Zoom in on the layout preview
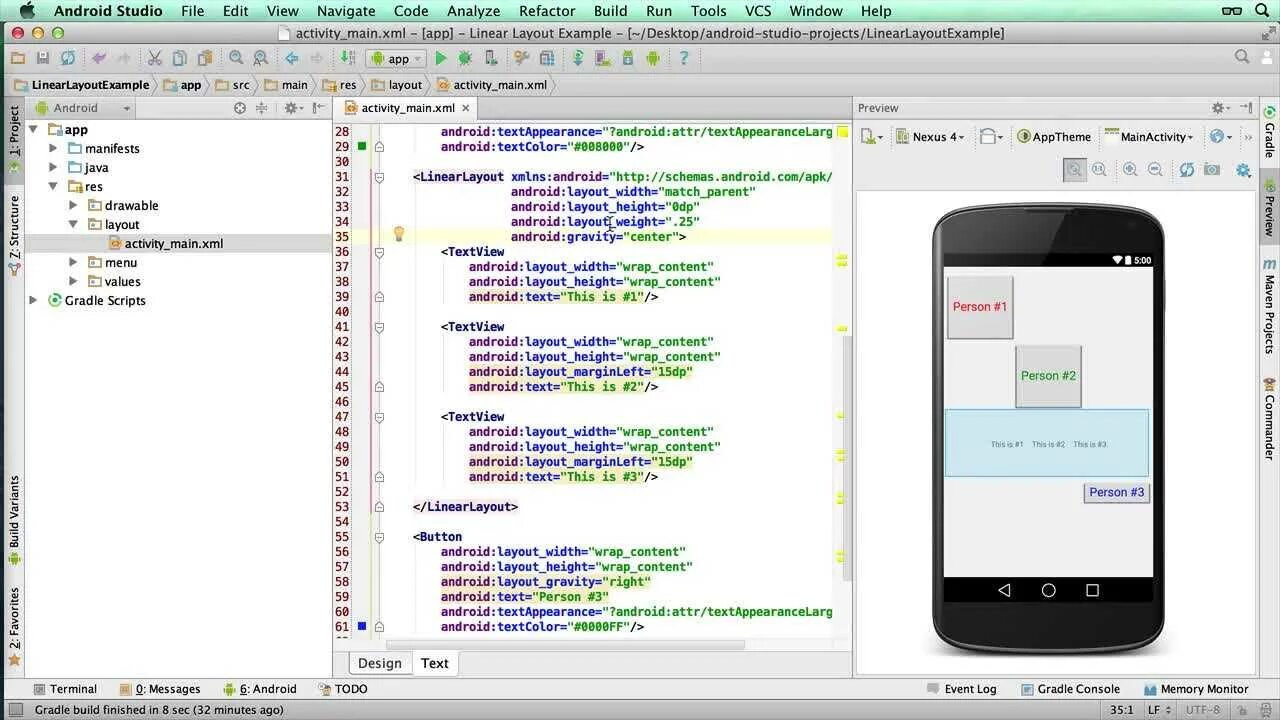The image size is (1280, 720). tap(1130, 170)
